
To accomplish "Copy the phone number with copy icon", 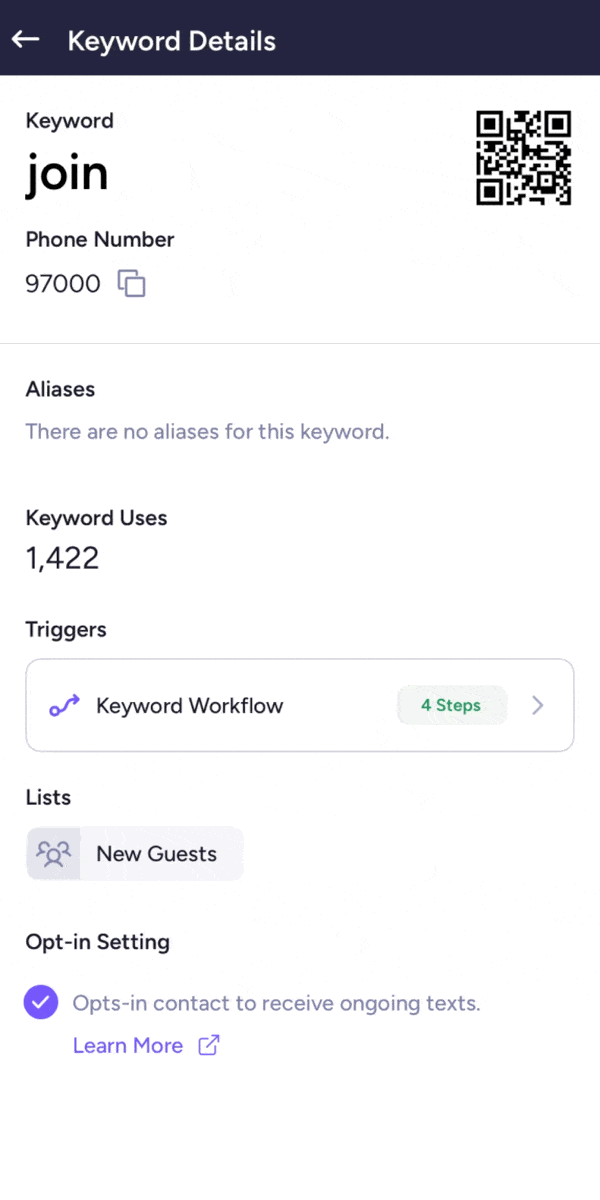I will [x=132, y=284].
